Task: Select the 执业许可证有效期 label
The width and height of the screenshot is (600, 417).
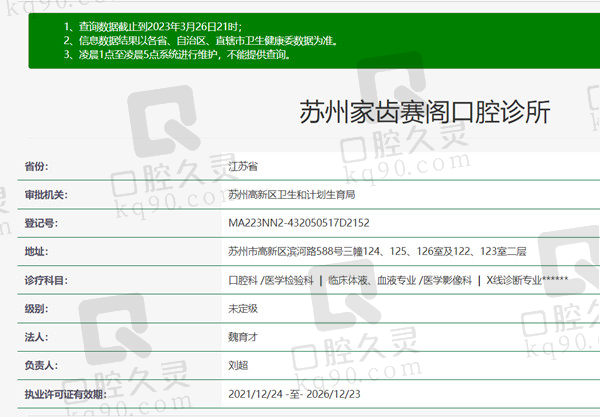Action: click(65, 394)
